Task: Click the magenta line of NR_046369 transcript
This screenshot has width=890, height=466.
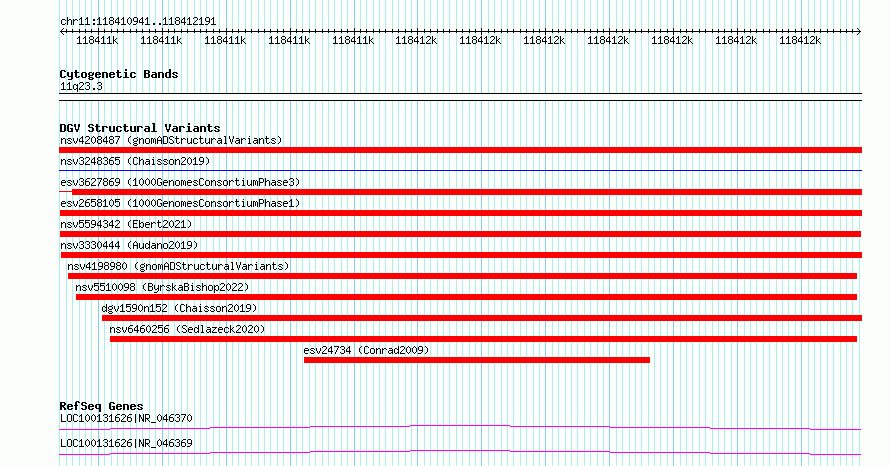Action: pos(460,452)
